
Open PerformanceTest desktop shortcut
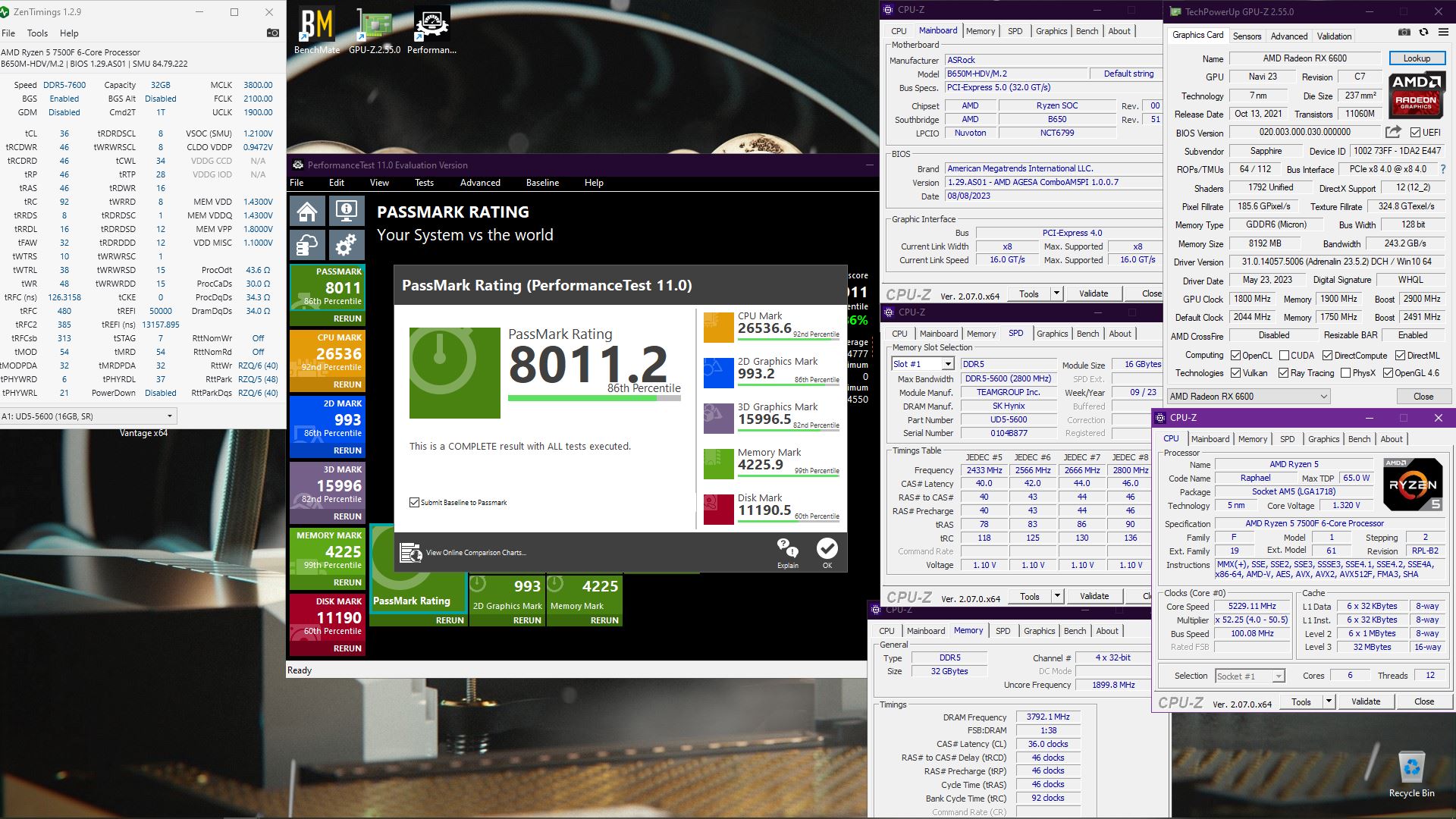(x=431, y=30)
